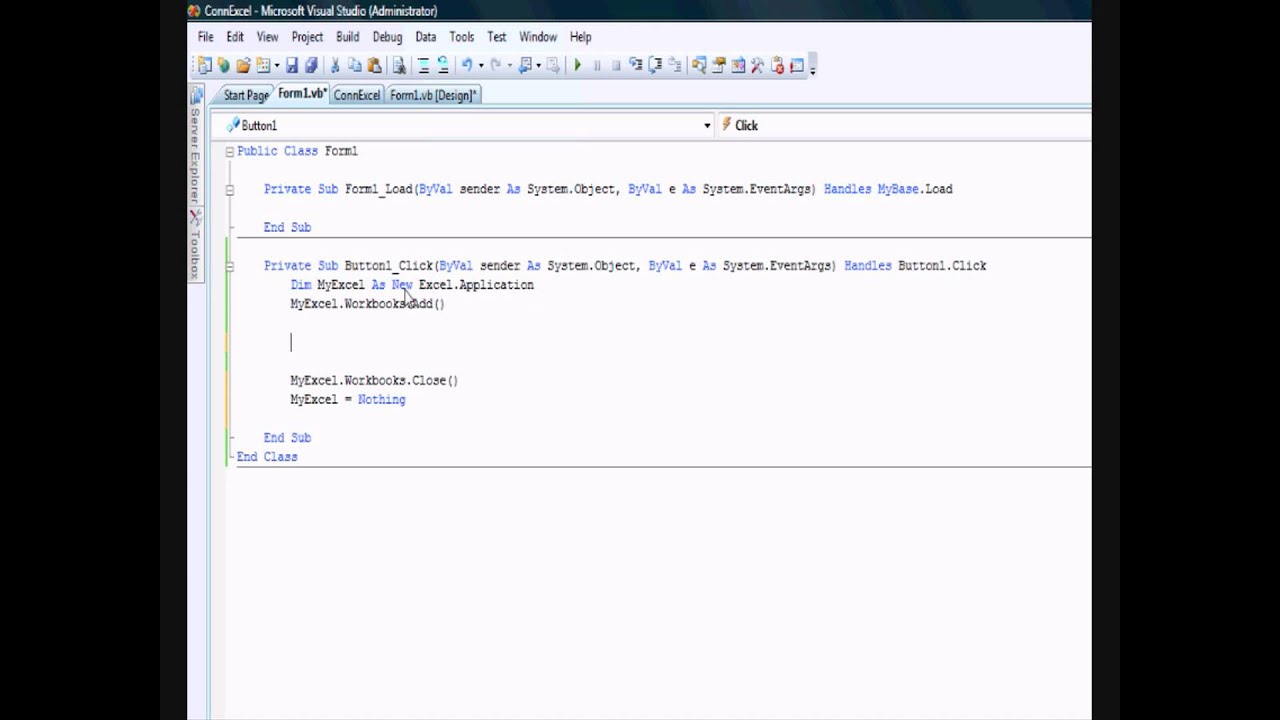Open the Tools menu
This screenshot has width=1280, height=720.
coord(461,37)
